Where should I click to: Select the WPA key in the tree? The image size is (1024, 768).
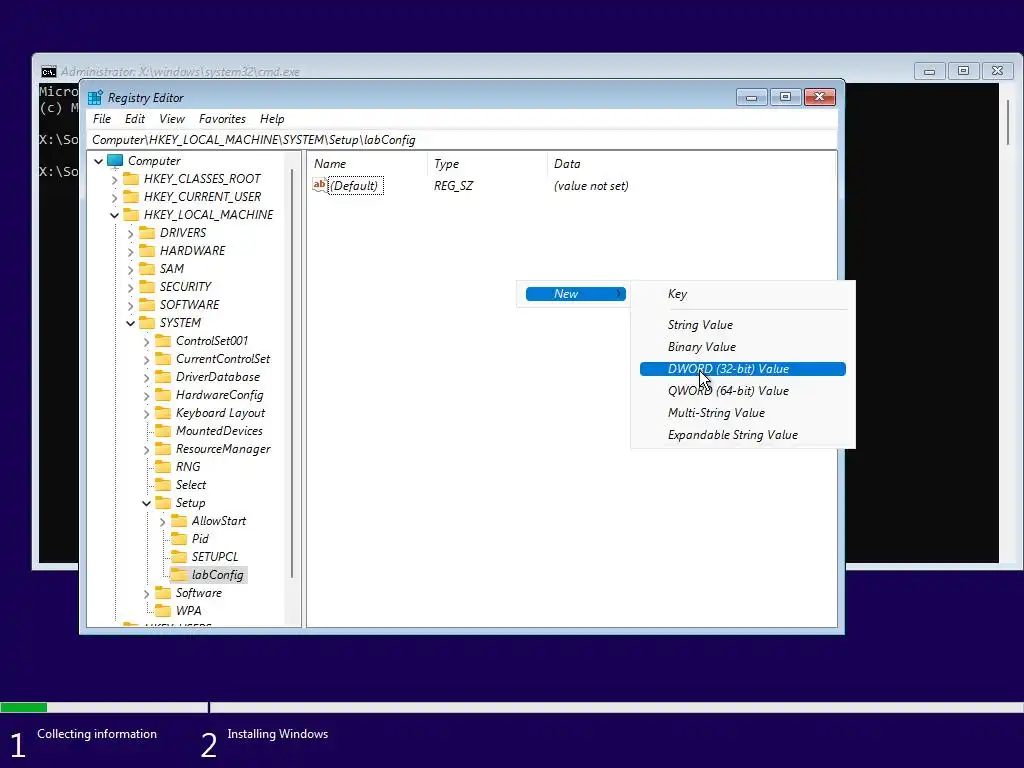tap(188, 611)
